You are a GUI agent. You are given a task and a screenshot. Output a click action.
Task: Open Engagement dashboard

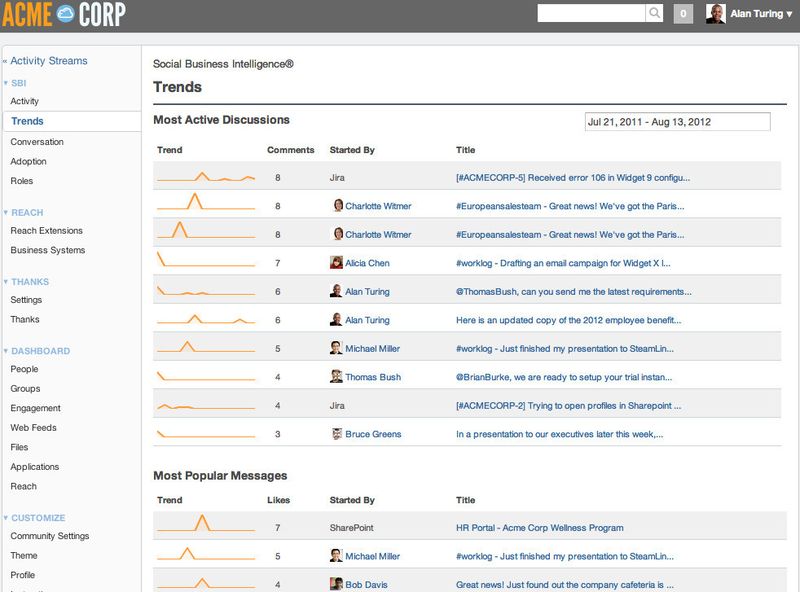pyautogui.click(x=35, y=408)
